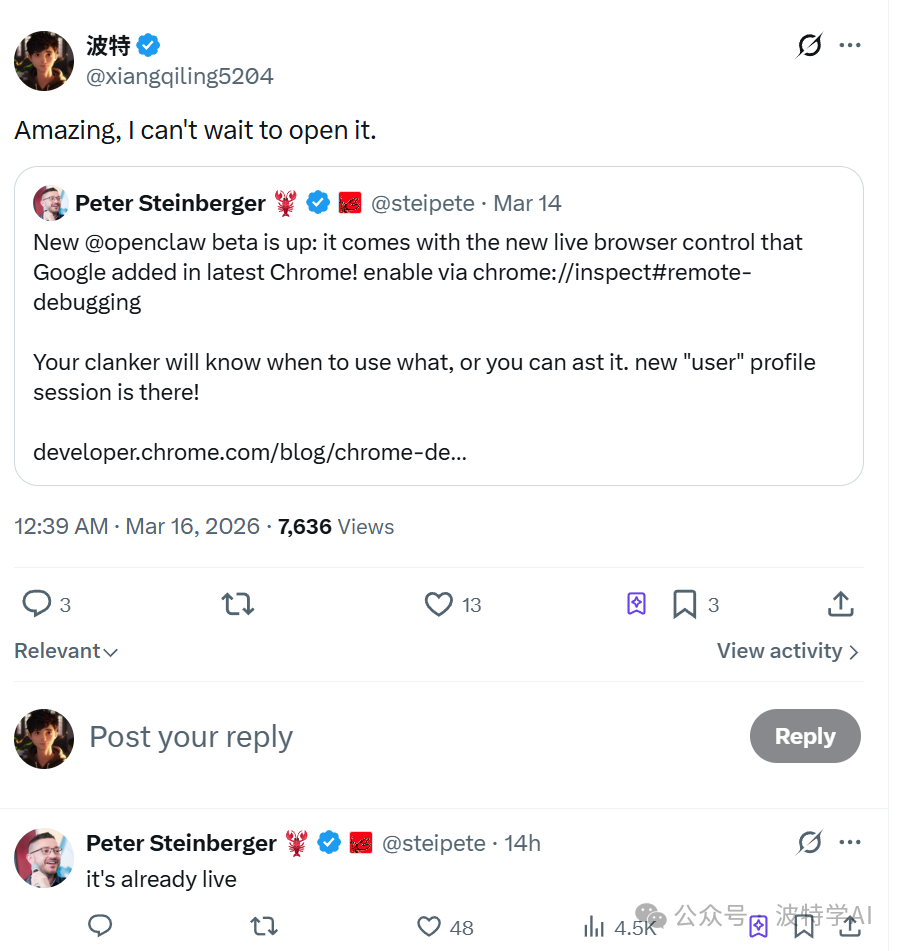Image resolution: width=900 pixels, height=951 pixels.
Task: Like Peter Steinberger's reply
Action: [429, 927]
